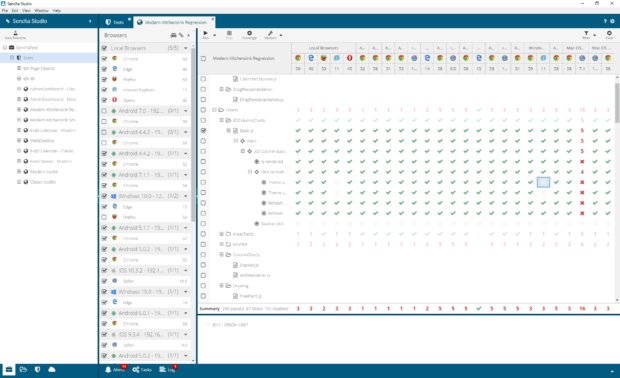The width and height of the screenshot is (620, 378).
Task: Open Tasks gears in status bar
Action: click(x=136, y=369)
